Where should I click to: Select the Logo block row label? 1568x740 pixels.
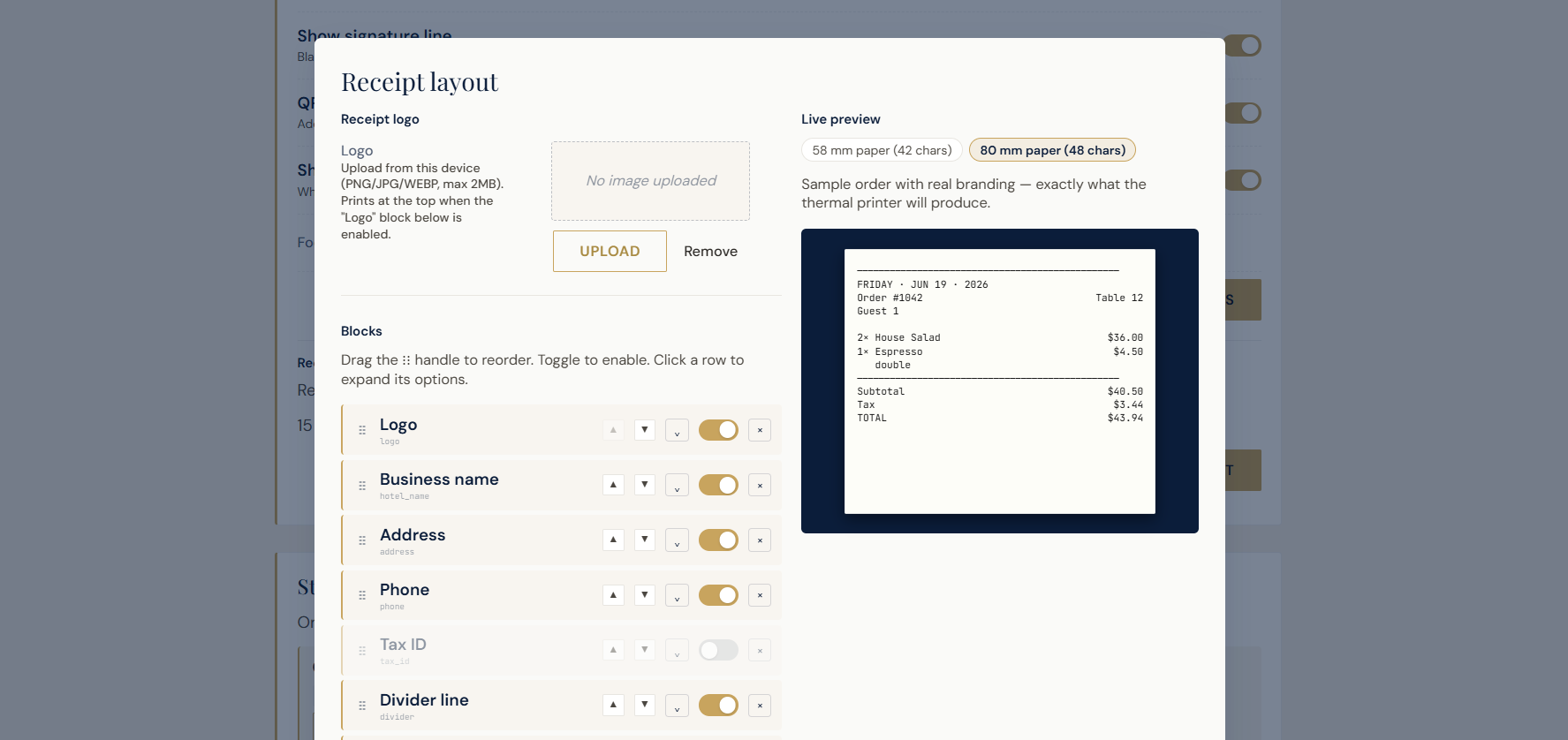[x=398, y=425]
